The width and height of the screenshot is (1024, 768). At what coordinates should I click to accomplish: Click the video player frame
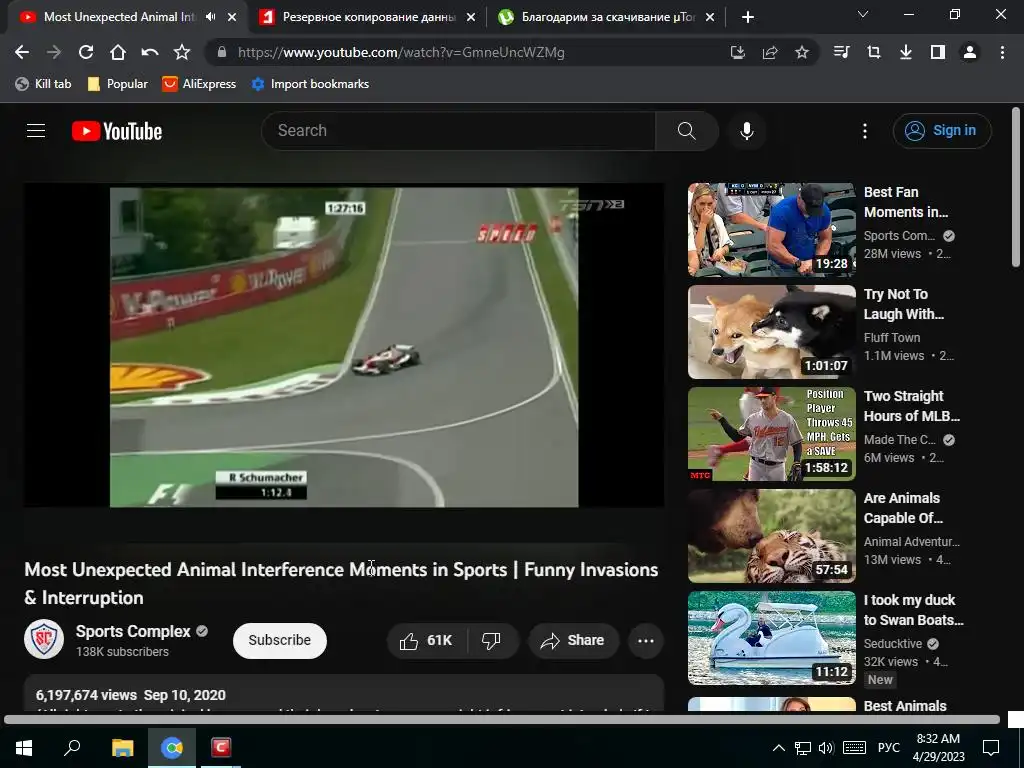tap(344, 346)
